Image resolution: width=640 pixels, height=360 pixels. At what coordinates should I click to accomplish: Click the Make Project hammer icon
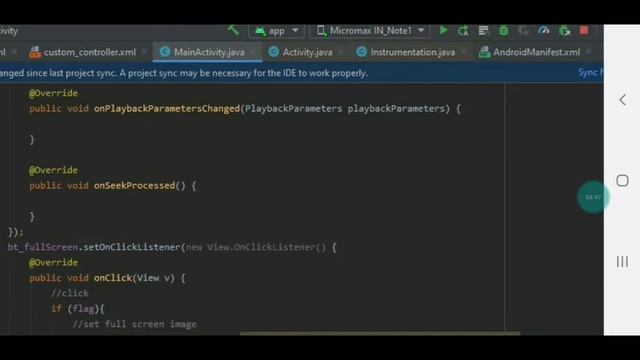[233, 30]
